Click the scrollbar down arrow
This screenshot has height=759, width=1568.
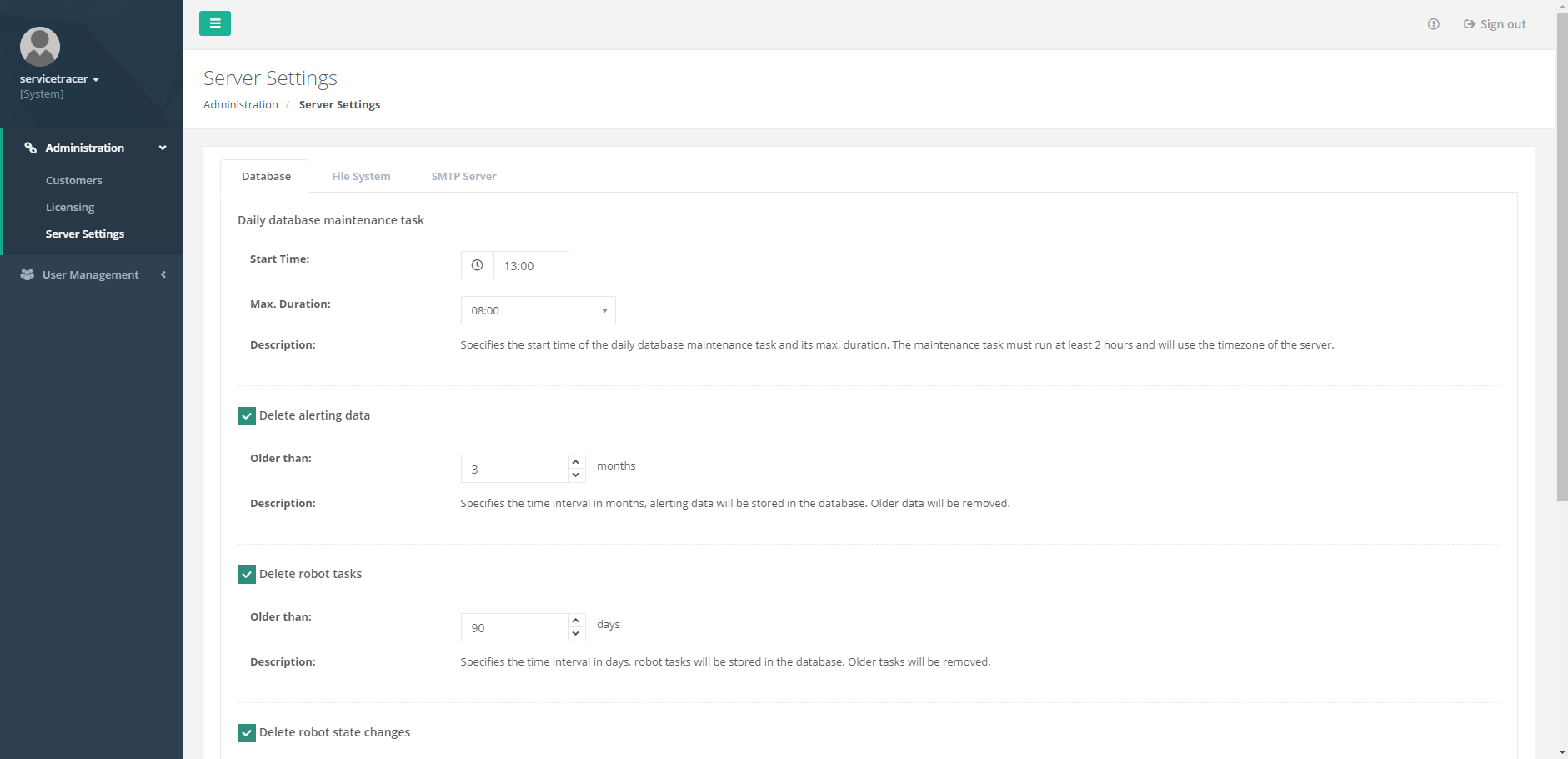coord(1561,752)
